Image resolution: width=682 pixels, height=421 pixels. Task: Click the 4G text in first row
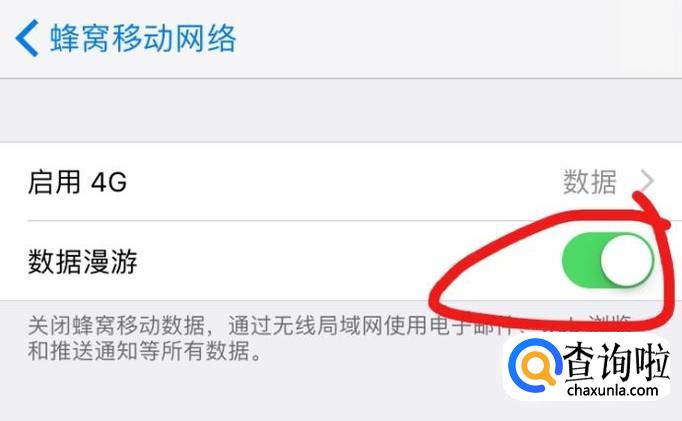pyautogui.click(x=109, y=182)
